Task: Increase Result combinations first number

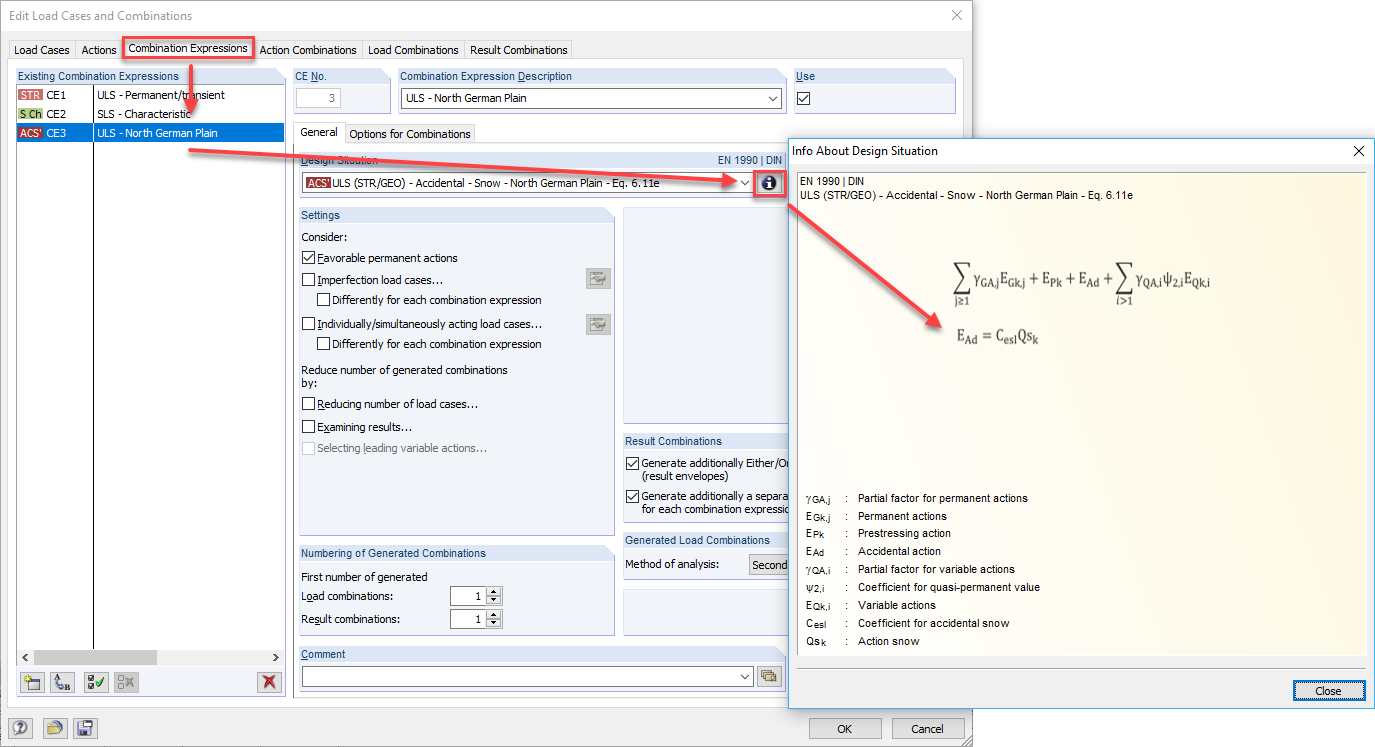Action: (x=493, y=615)
